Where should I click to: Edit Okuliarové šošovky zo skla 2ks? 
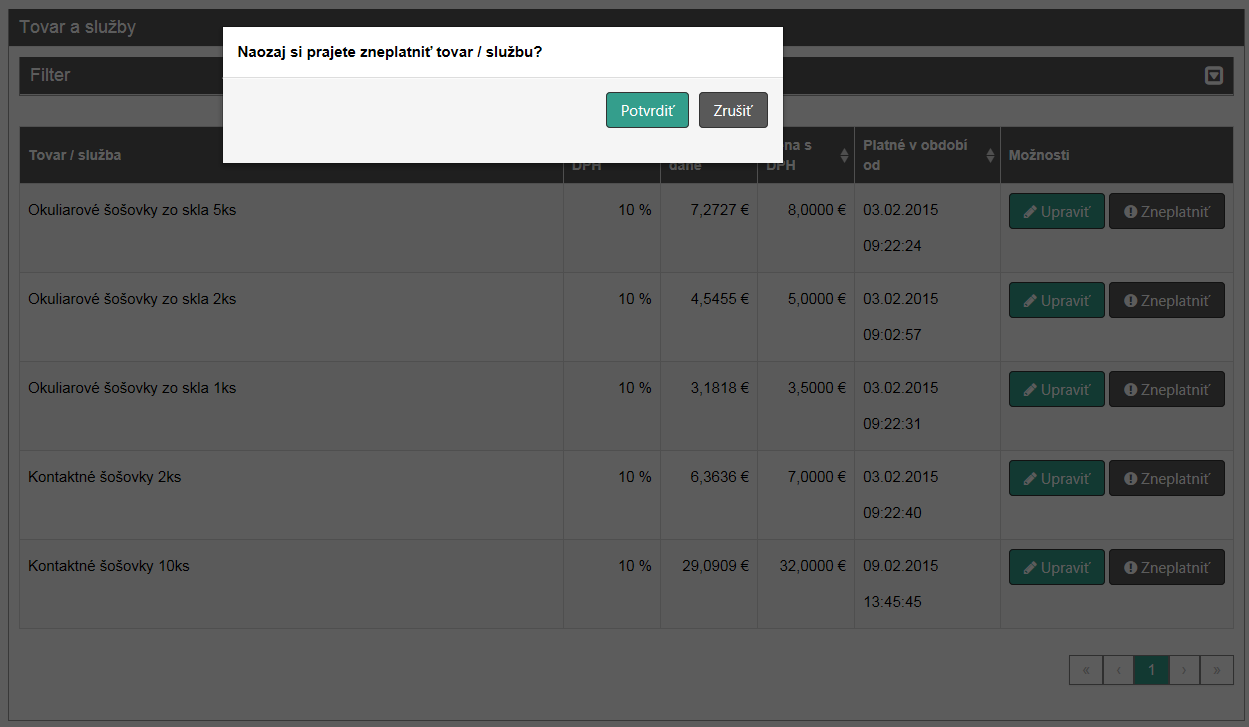tap(1057, 300)
